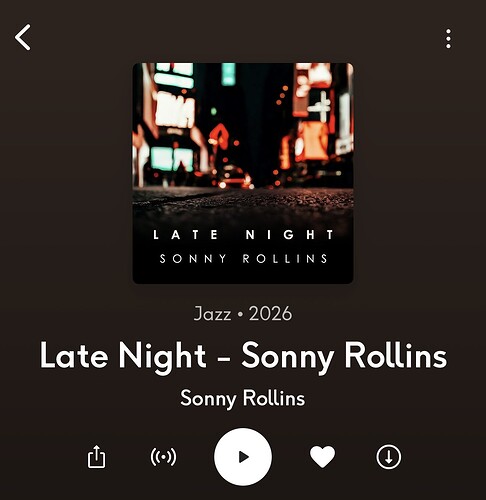Start radio with the broadcast waves icon

click(x=163, y=457)
